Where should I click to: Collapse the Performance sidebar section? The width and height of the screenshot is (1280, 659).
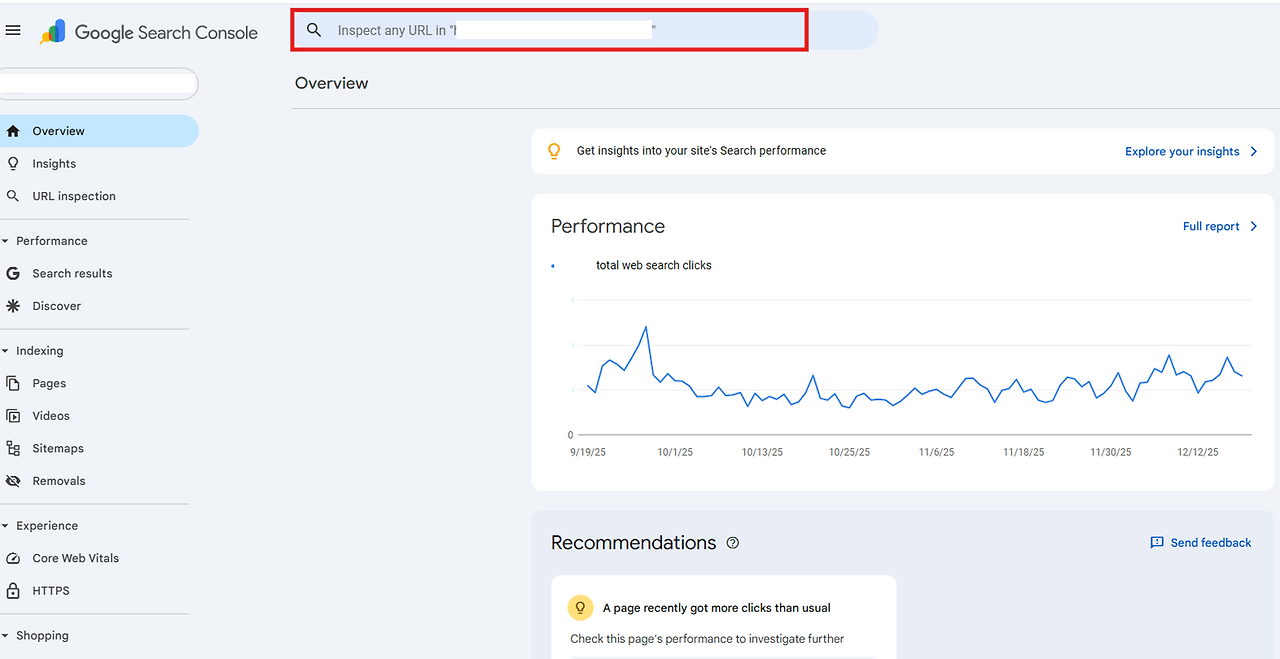[x=6, y=241]
